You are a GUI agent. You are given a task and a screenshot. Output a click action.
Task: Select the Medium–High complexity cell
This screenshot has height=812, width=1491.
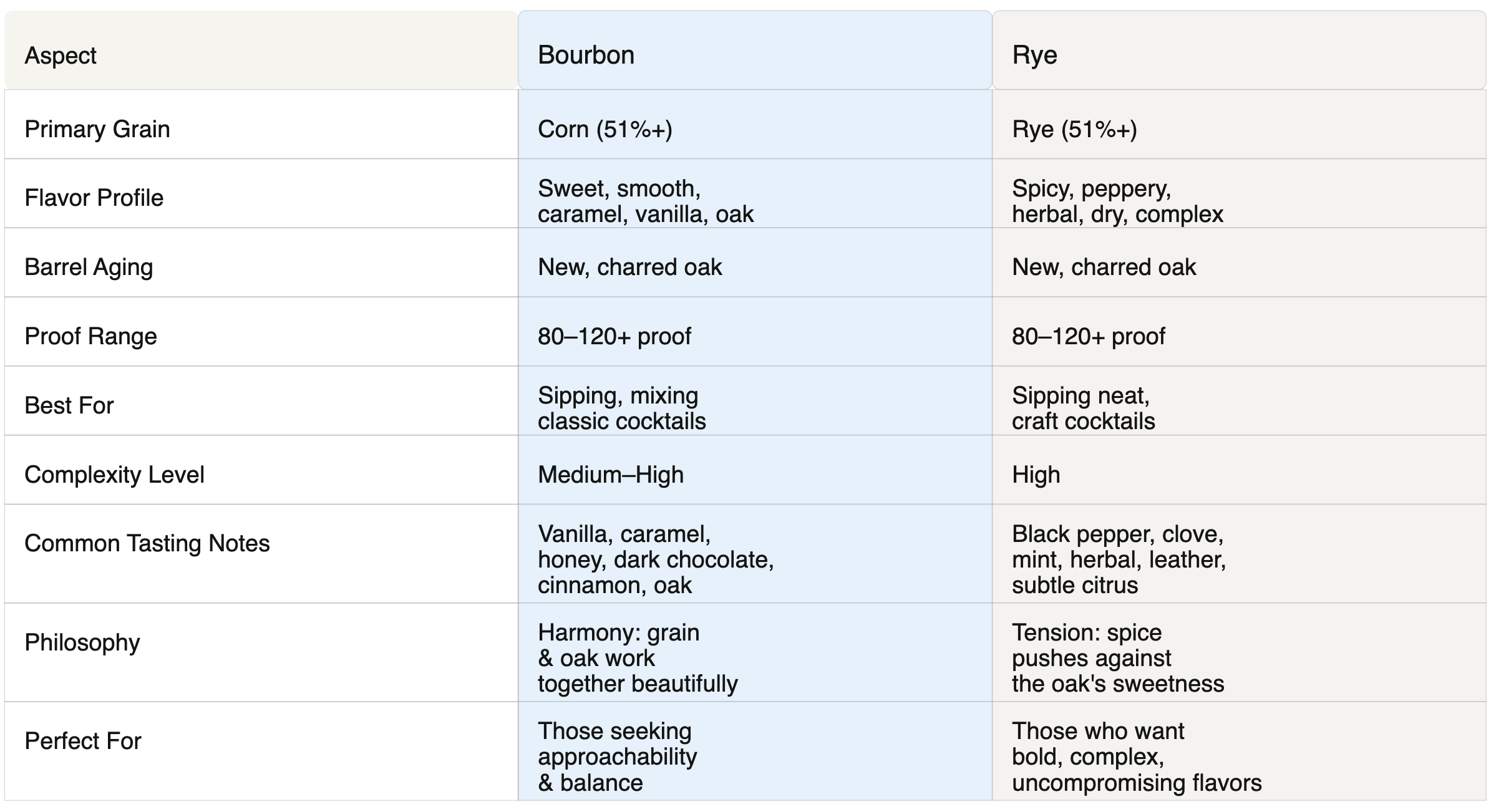coord(610,475)
